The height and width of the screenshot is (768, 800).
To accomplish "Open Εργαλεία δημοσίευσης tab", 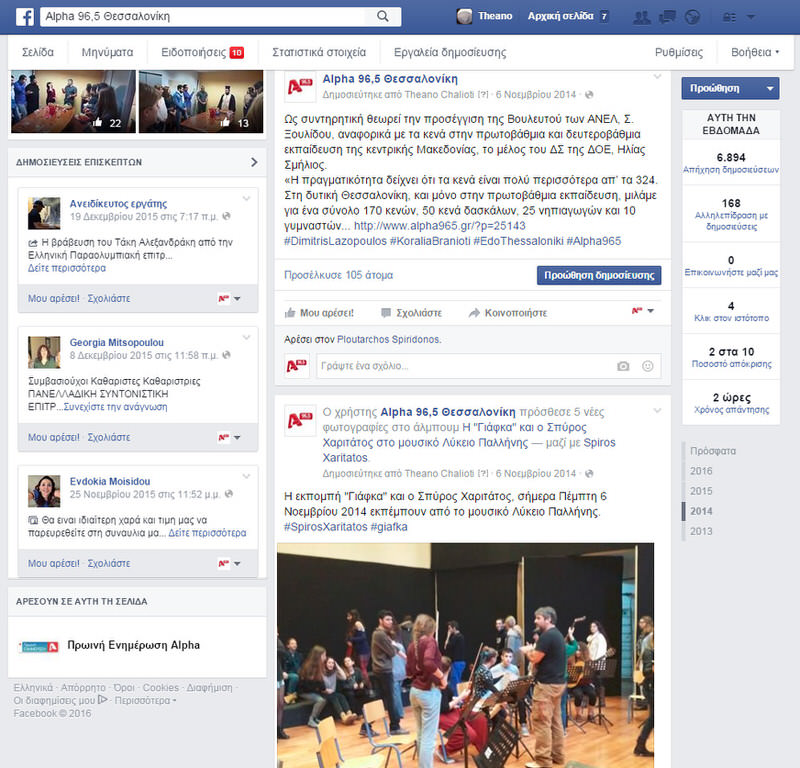I will 450,52.
